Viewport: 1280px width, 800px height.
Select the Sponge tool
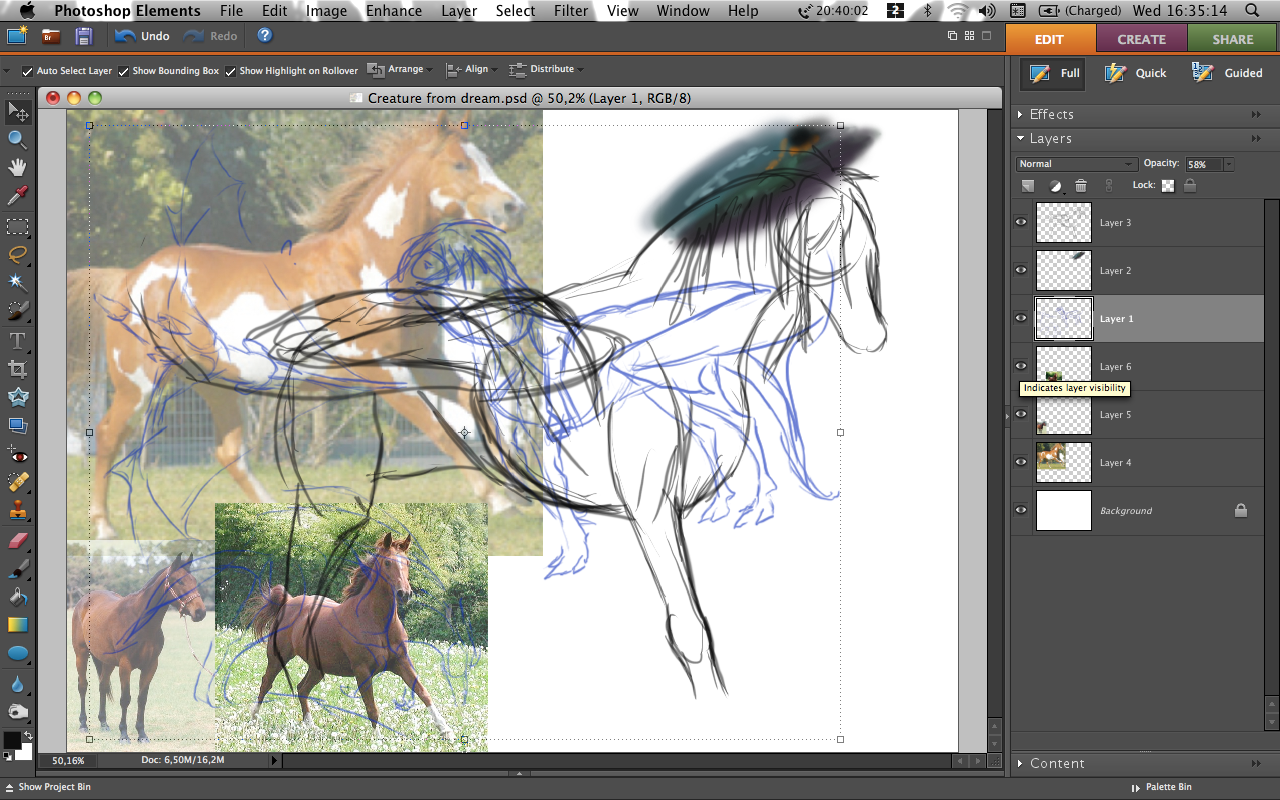coord(17,712)
